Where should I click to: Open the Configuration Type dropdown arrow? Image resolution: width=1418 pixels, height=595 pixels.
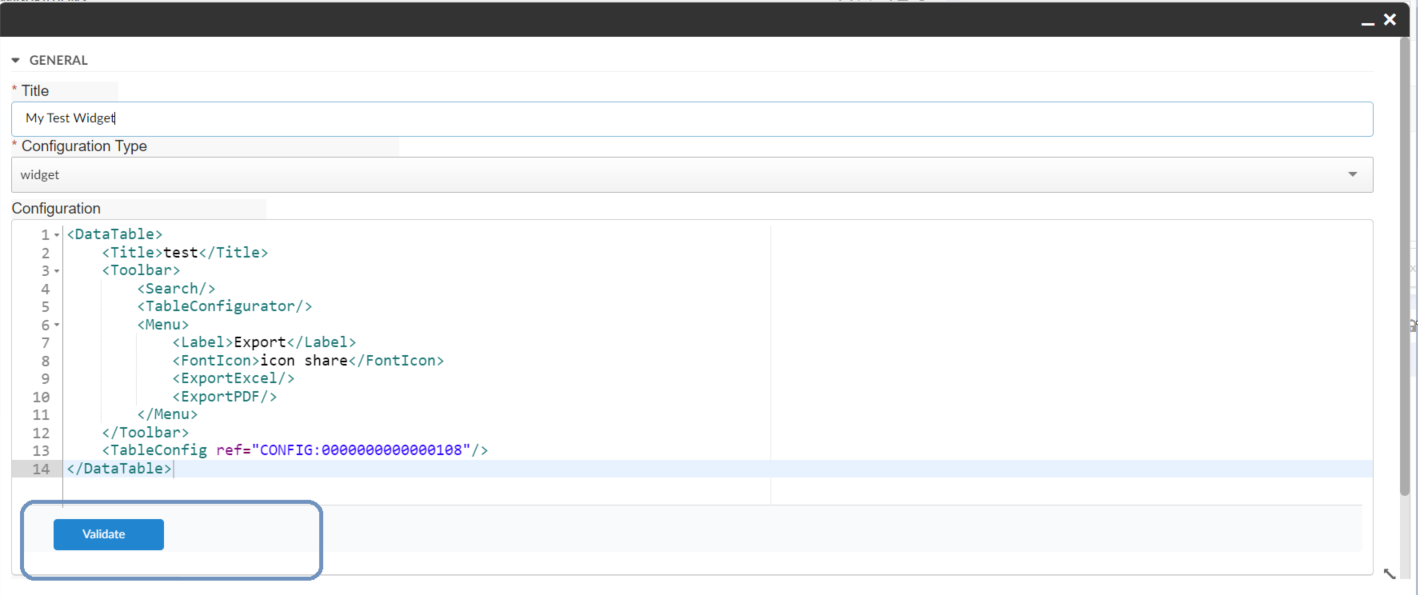coord(1352,175)
